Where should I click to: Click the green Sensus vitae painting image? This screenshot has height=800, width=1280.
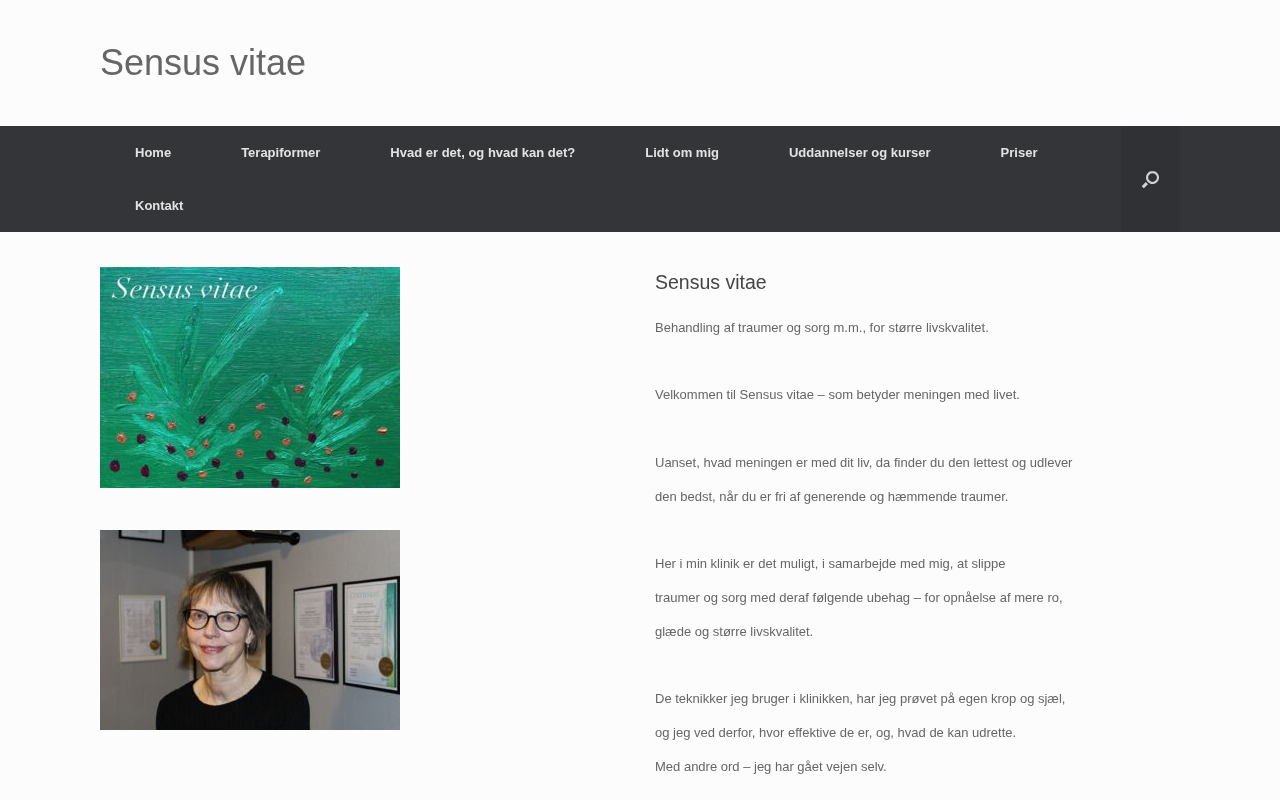pos(250,377)
